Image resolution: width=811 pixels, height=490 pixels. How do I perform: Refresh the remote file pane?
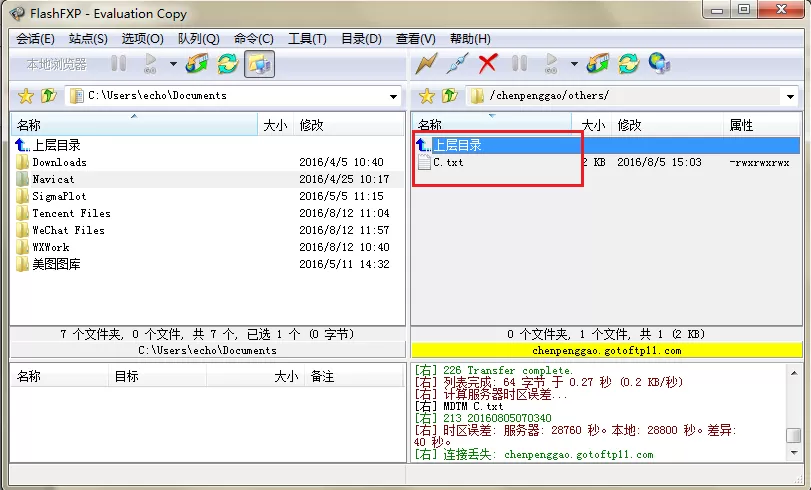(628, 64)
